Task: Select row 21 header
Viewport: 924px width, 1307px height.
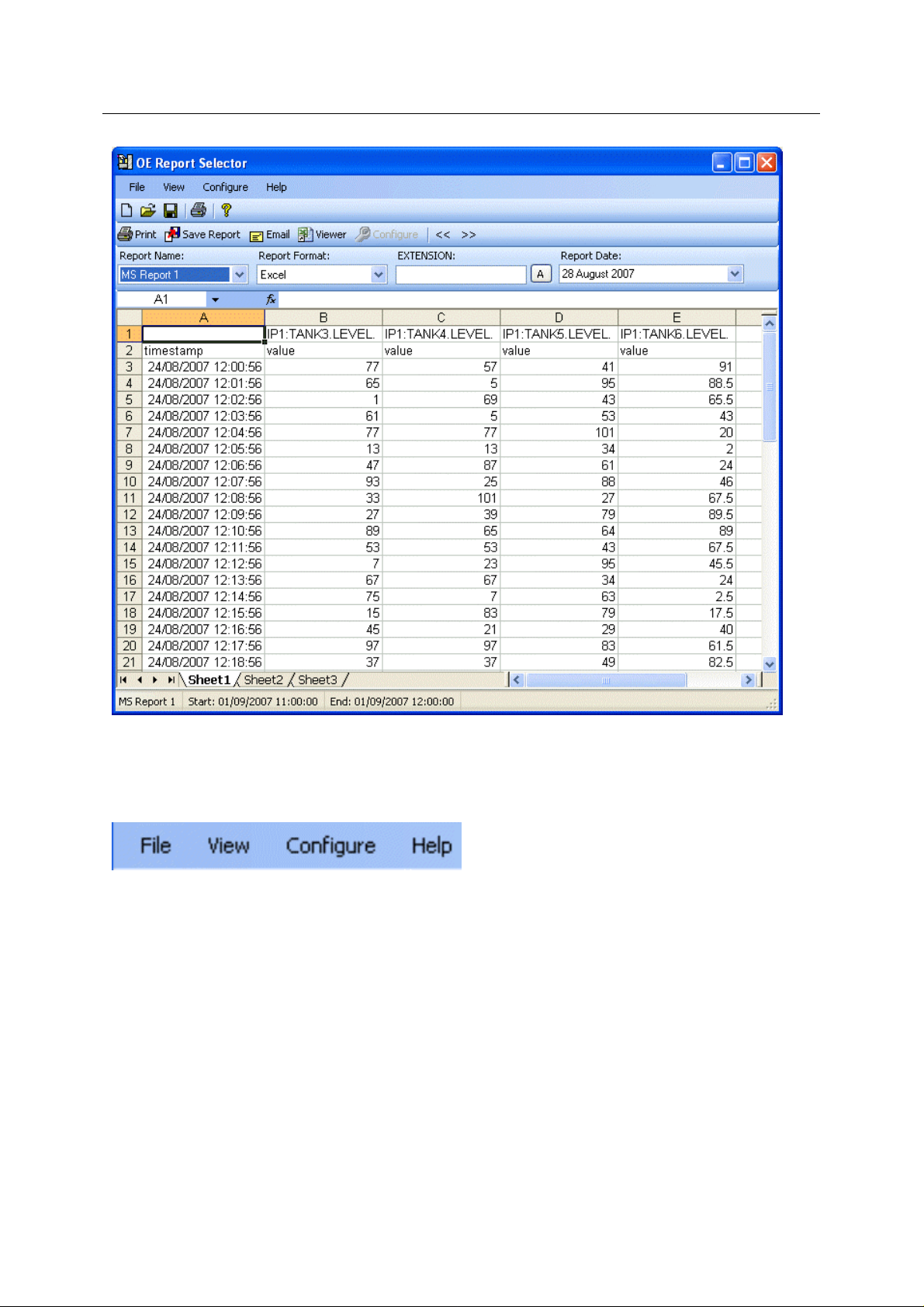Action: point(130,662)
